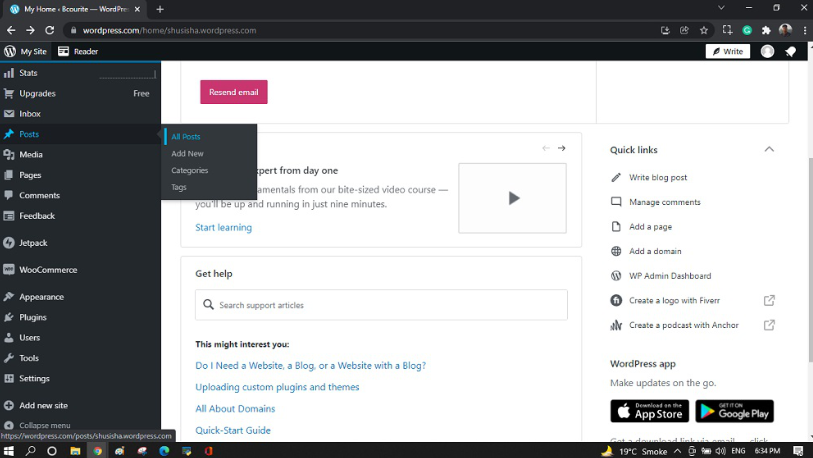Open the WooCommerce icon
This screenshot has width=813, height=458.
coord(9,270)
